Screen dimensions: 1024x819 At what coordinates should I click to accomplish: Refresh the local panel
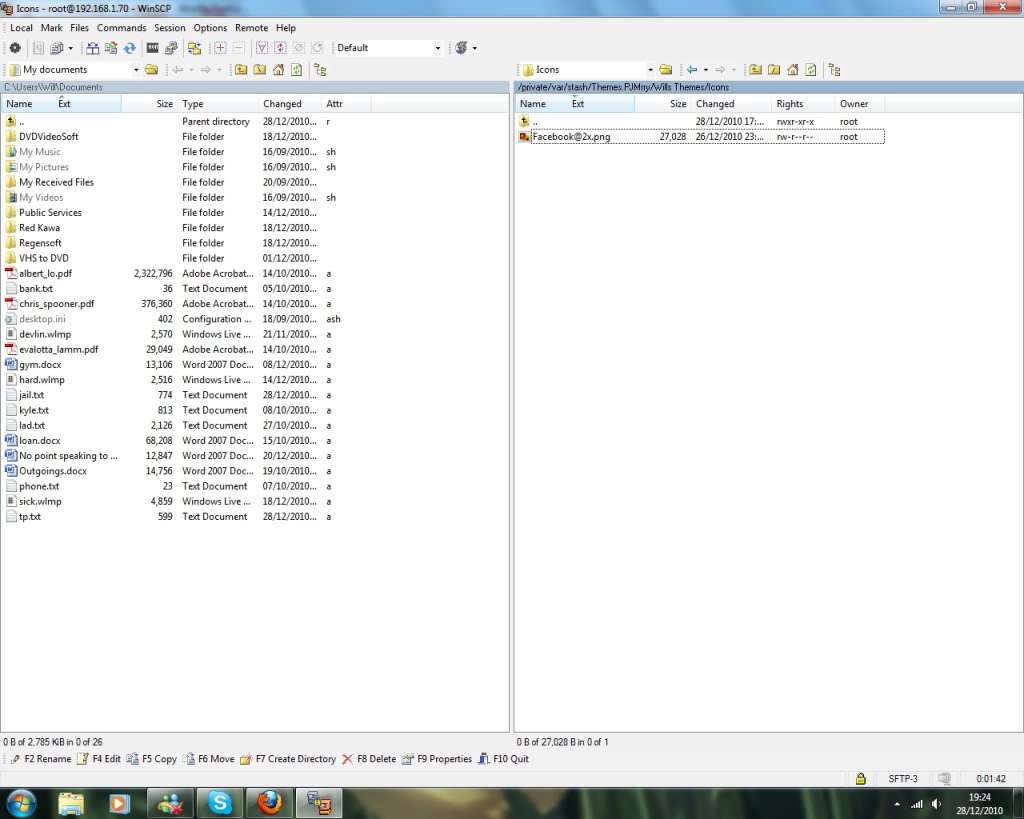tap(296, 69)
